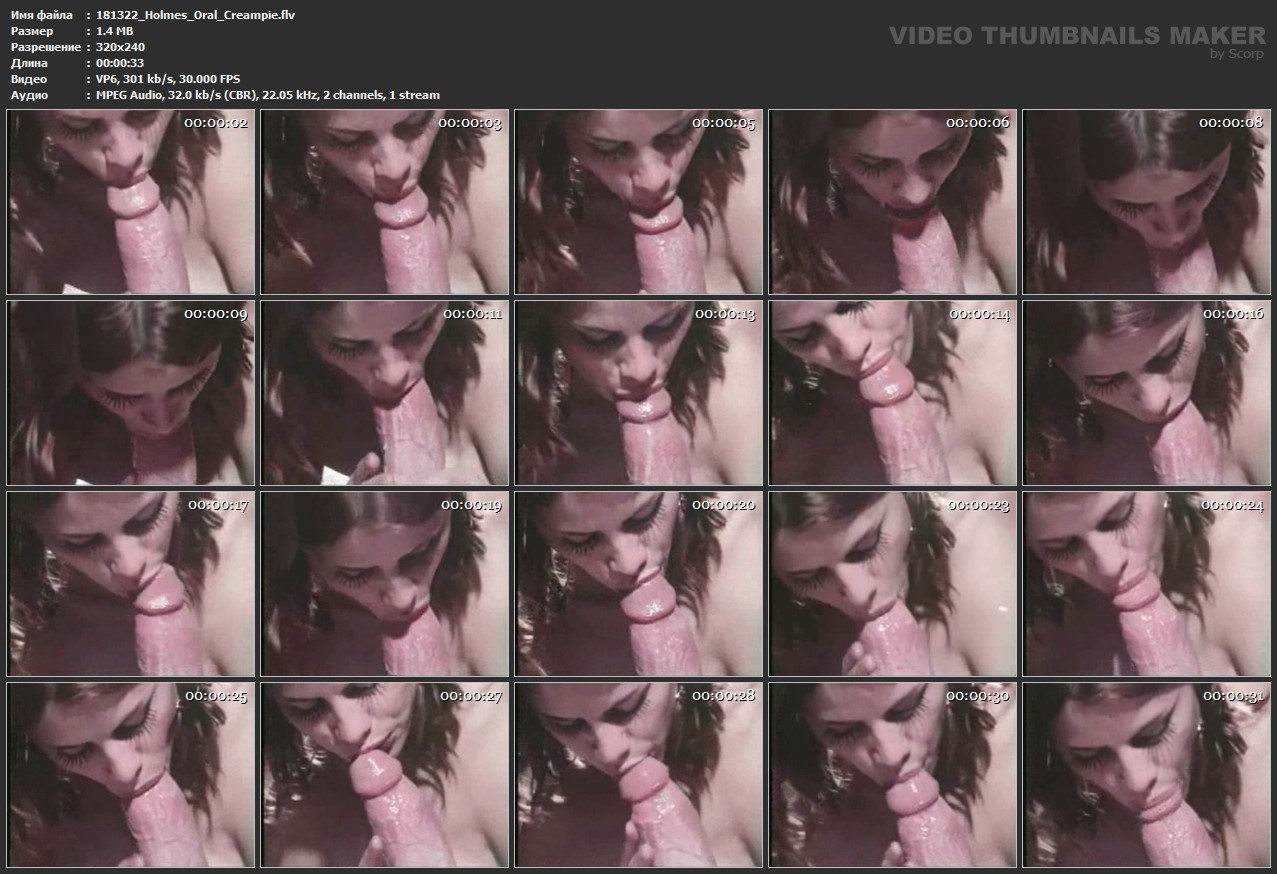This screenshot has height=874, width=1277.
Task: Pick the thumbnail at 00:00:30
Action: click(x=892, y=774)
